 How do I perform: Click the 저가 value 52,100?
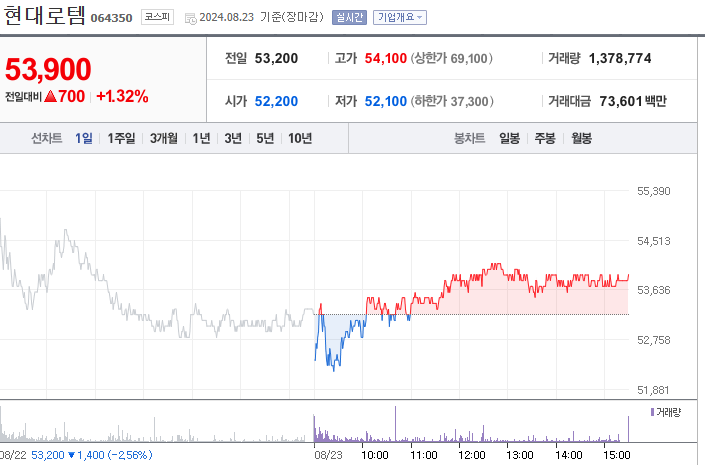(x=385, y=101)
